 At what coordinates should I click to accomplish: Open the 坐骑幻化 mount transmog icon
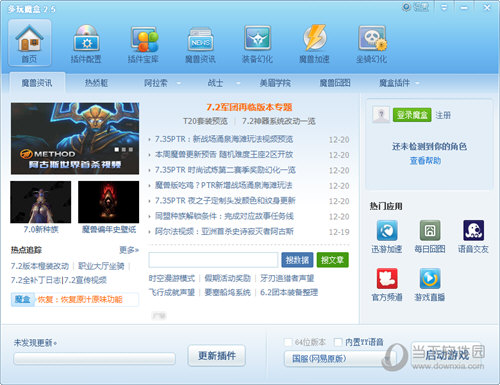371,43
